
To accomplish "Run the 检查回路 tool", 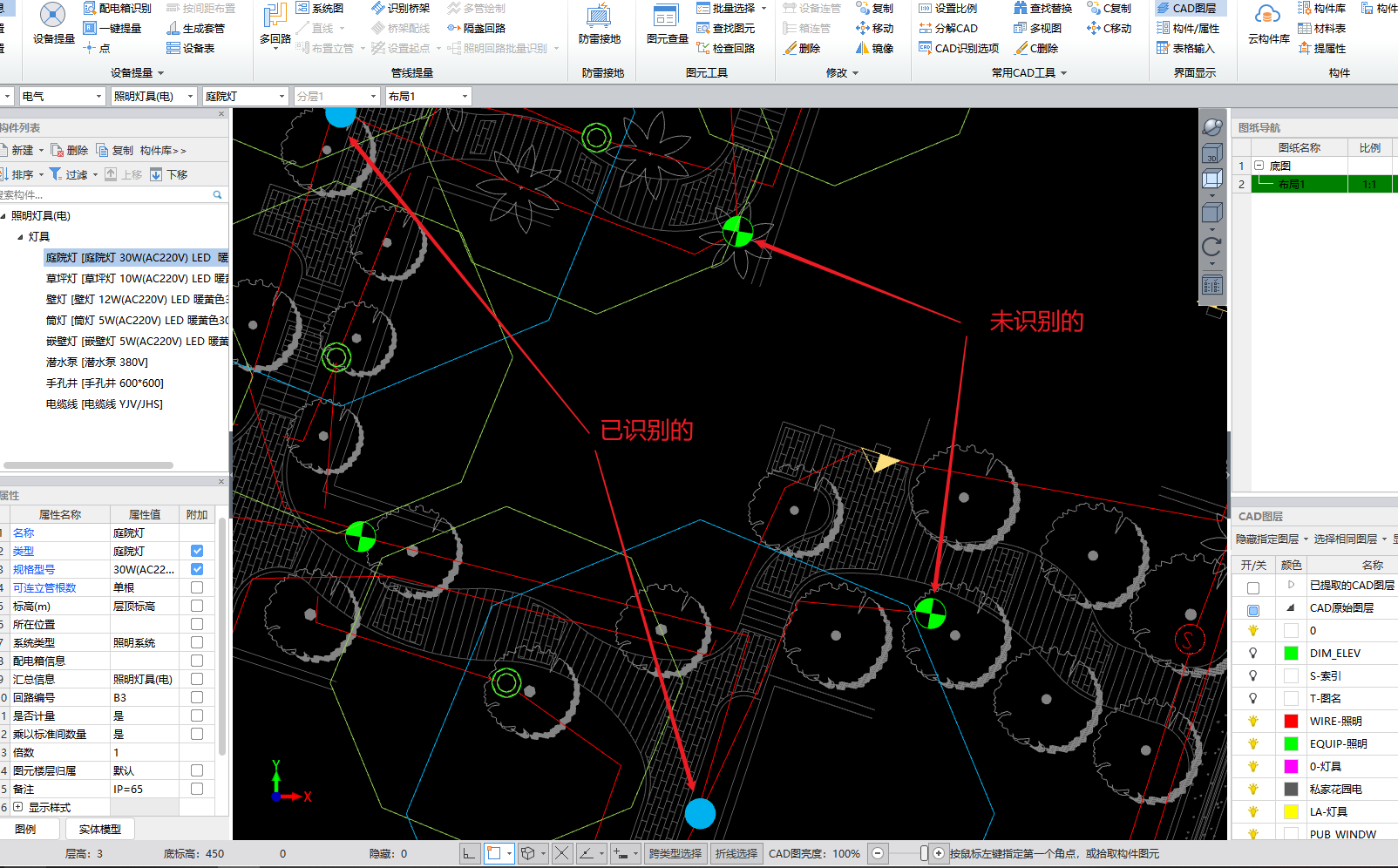I will coord(725,48).
